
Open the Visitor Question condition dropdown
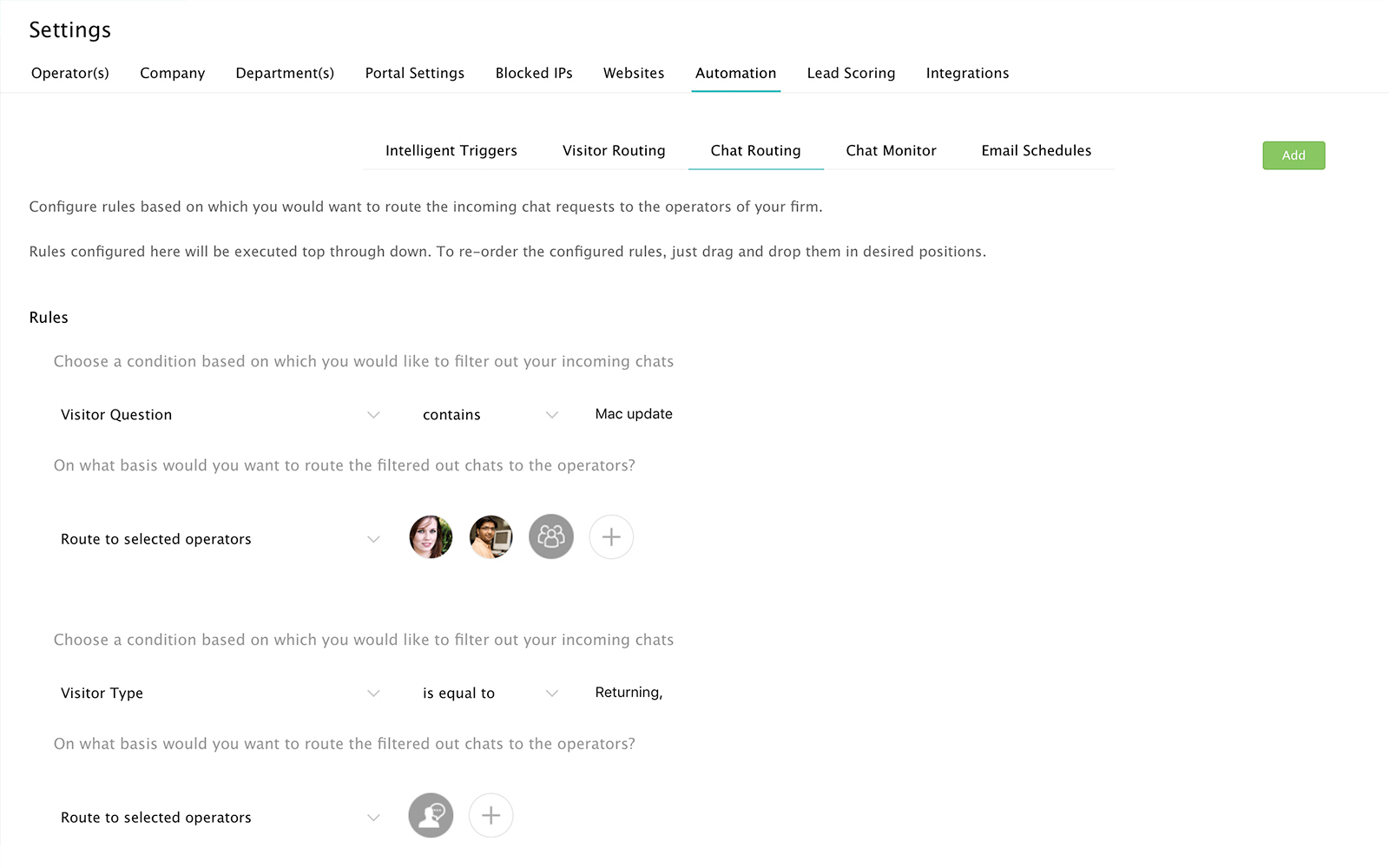tap(221, 415)
